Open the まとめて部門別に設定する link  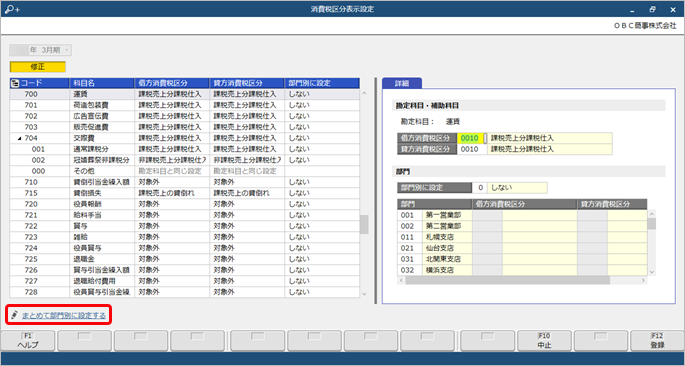tap(64, 315)
